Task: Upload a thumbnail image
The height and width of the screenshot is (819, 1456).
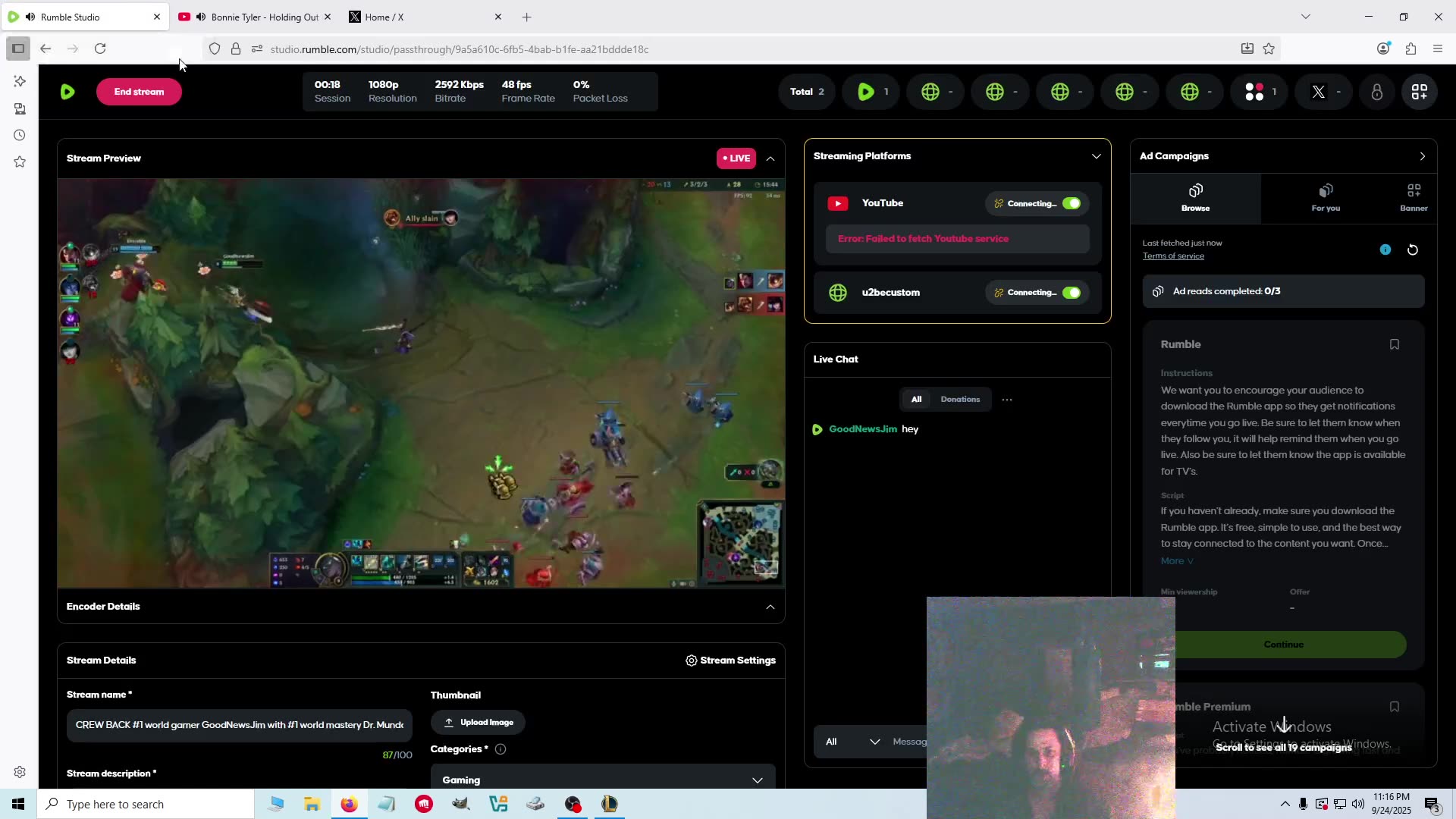Action: coord(478,723)
